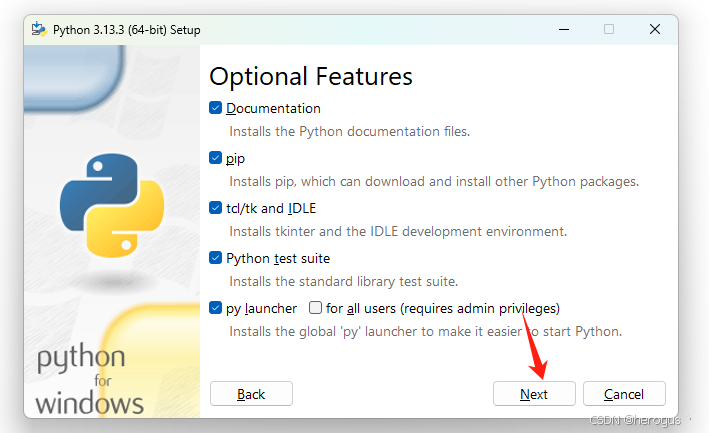
Task: Close the Python Setup window
Action: coord(655,29)
